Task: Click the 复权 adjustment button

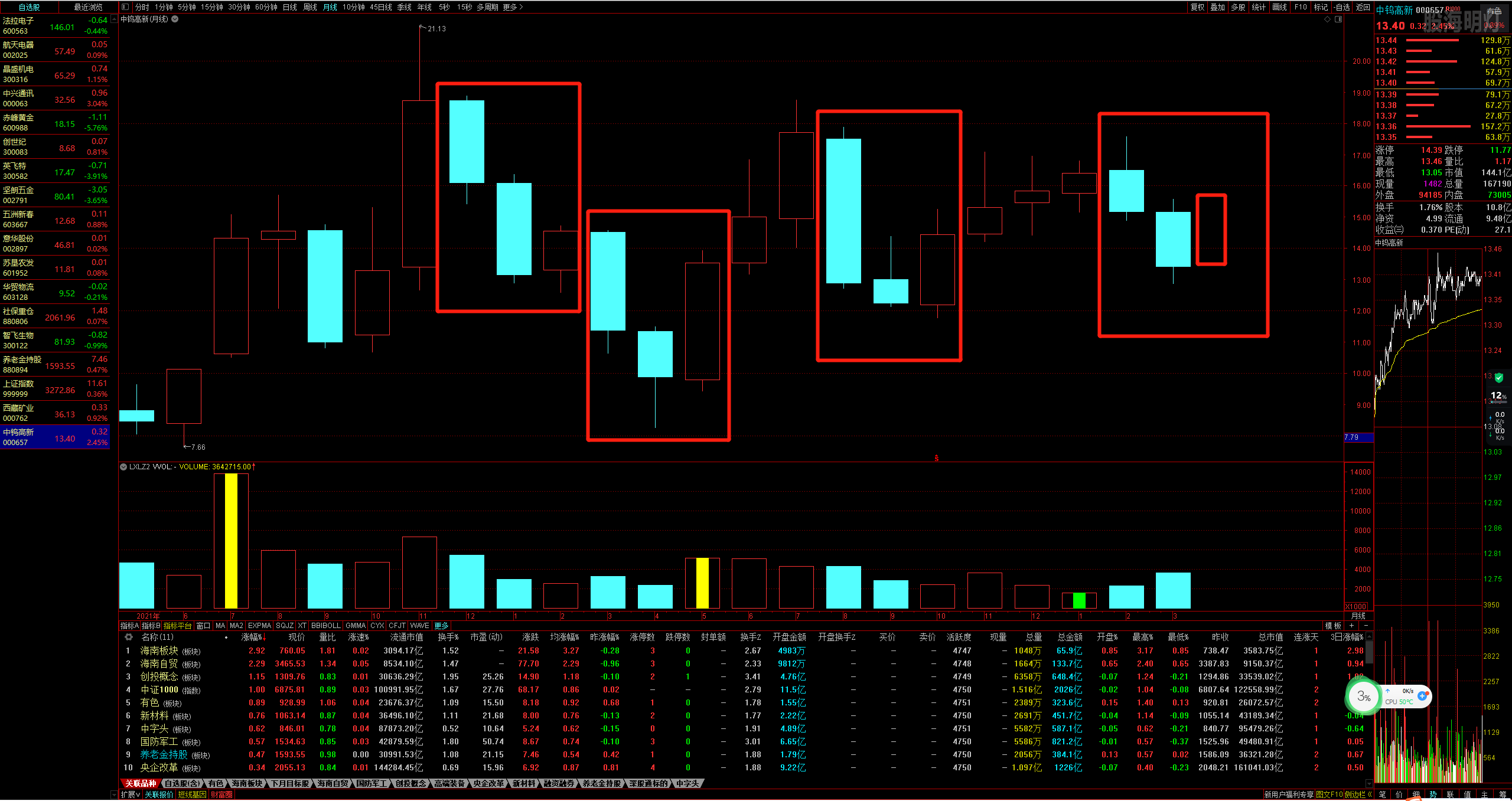Action: (x=1197, y=7)
